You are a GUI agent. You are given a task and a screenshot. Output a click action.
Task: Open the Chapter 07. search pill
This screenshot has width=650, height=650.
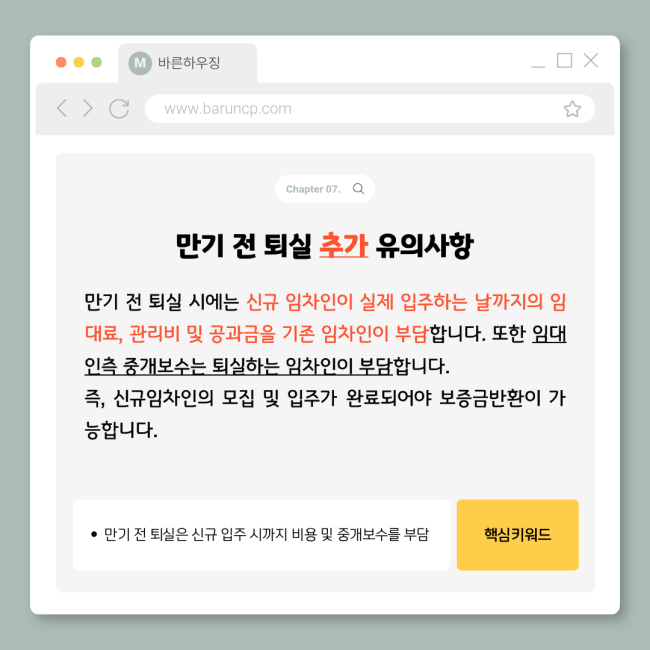tap(325, 189)
